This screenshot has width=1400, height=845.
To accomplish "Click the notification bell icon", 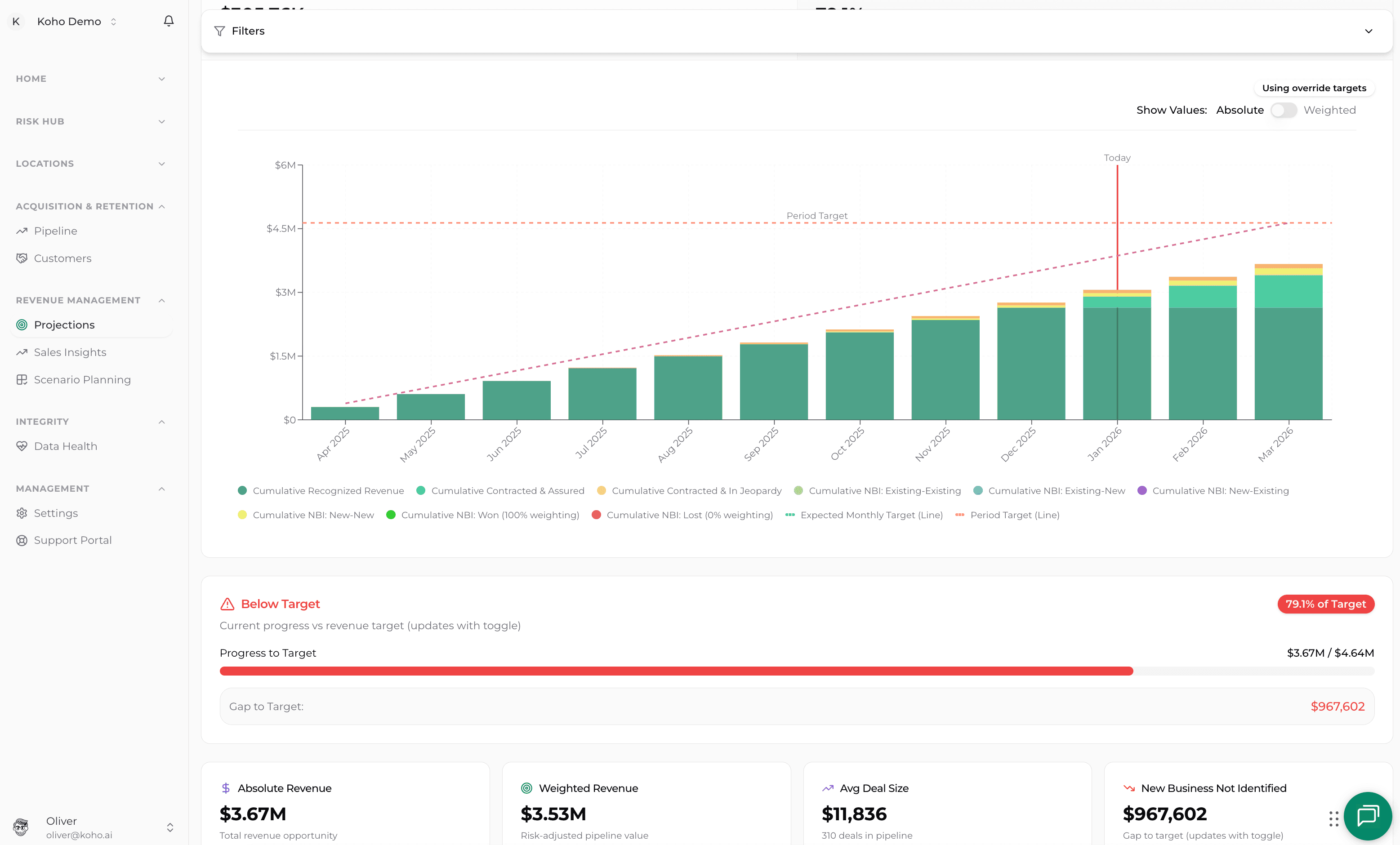I will pyautogui.click(x=168, y=20).
